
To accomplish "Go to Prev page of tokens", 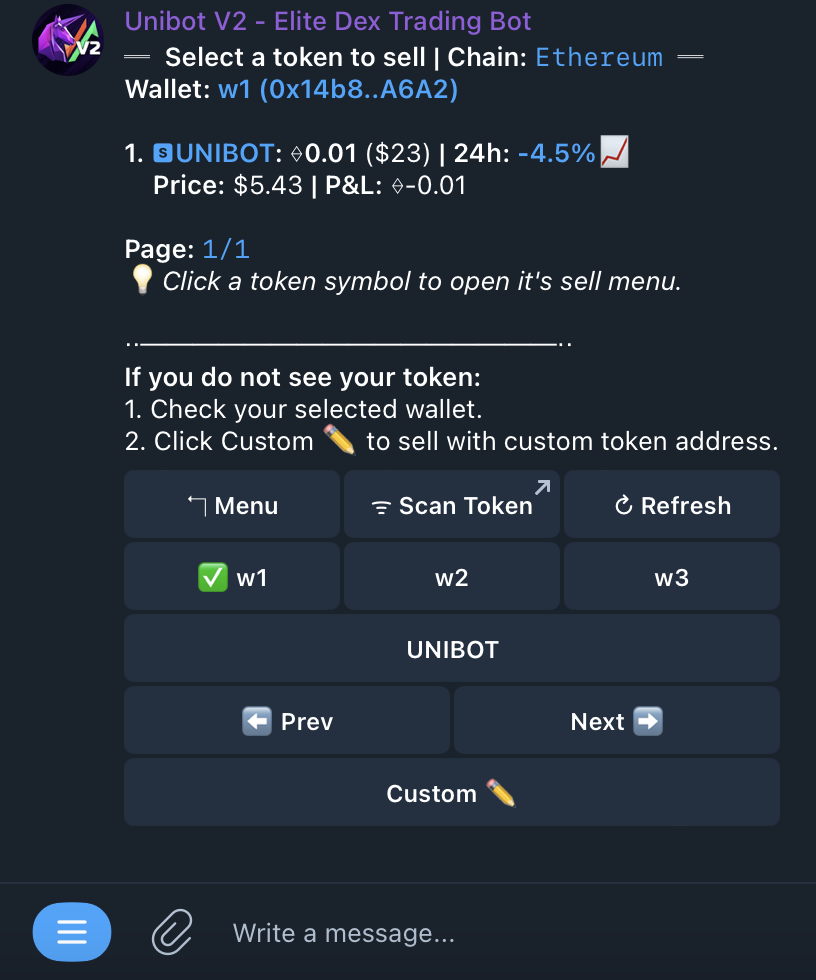I will [x=287, y=720].
